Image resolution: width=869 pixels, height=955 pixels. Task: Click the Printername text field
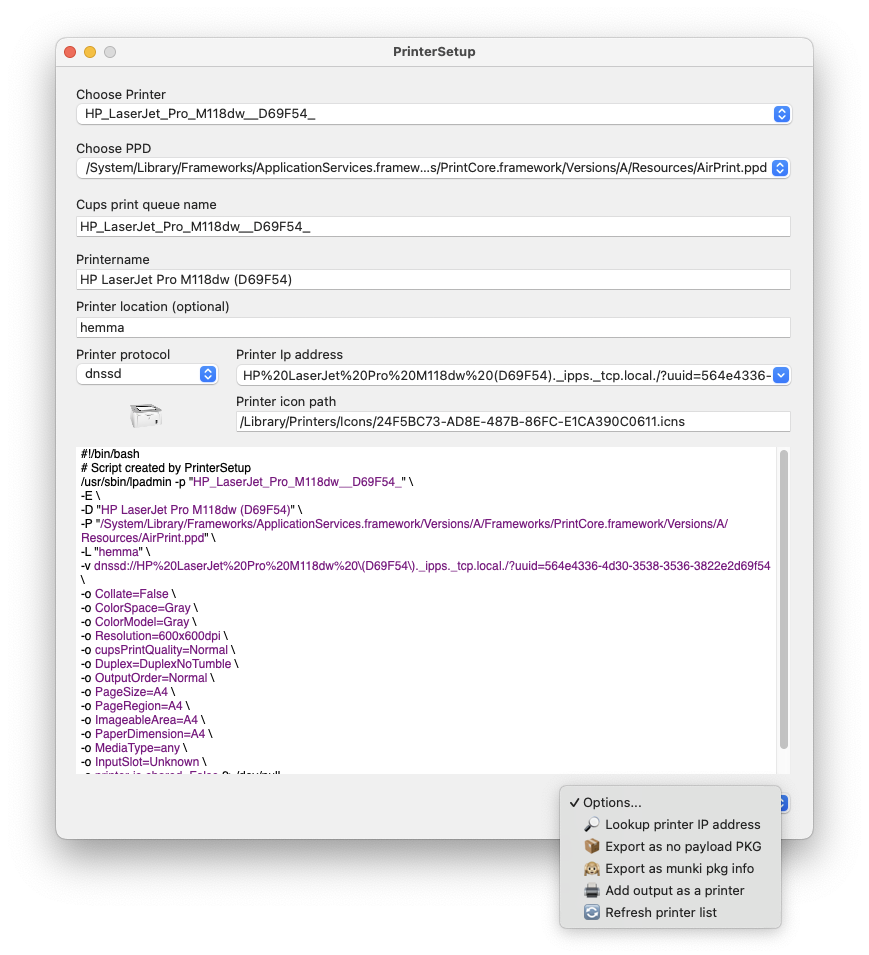[433, 280]
